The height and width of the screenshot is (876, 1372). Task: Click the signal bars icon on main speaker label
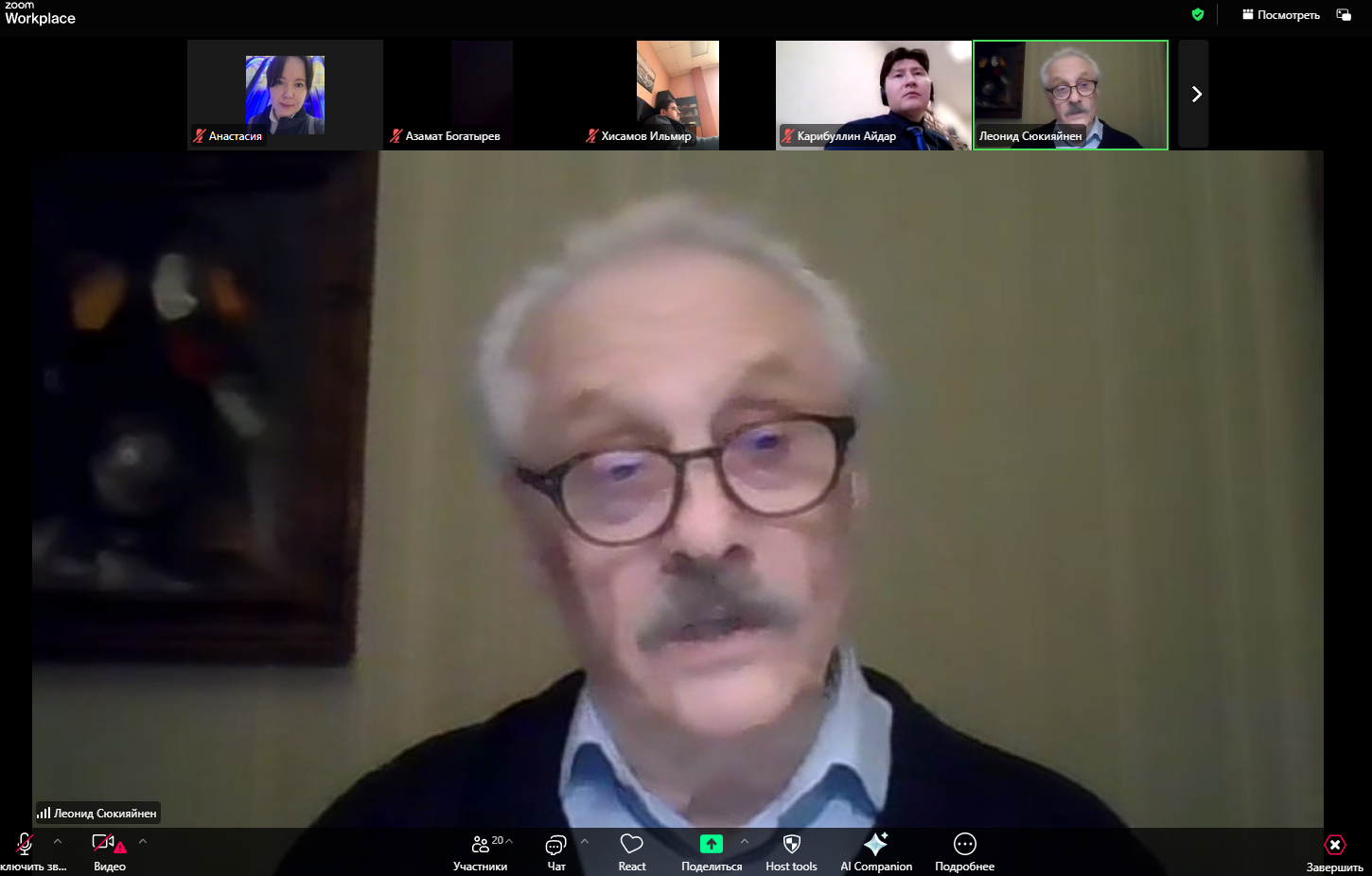[x=44, y=813]
